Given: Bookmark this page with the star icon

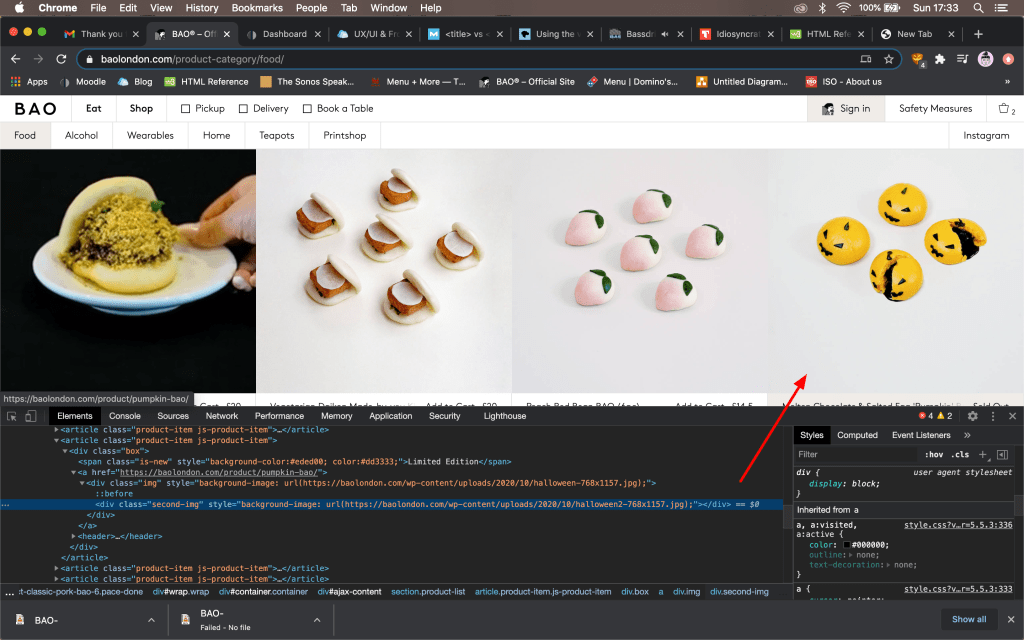Looking at the screenshot, I should [888, 59].
